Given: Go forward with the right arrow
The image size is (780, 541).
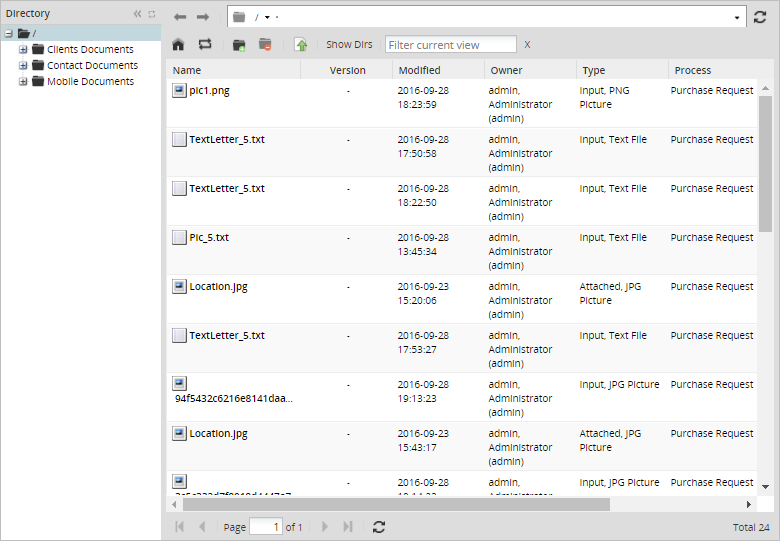Looking at the screenshot, I should pyautogui.click(x=203, y=17).
